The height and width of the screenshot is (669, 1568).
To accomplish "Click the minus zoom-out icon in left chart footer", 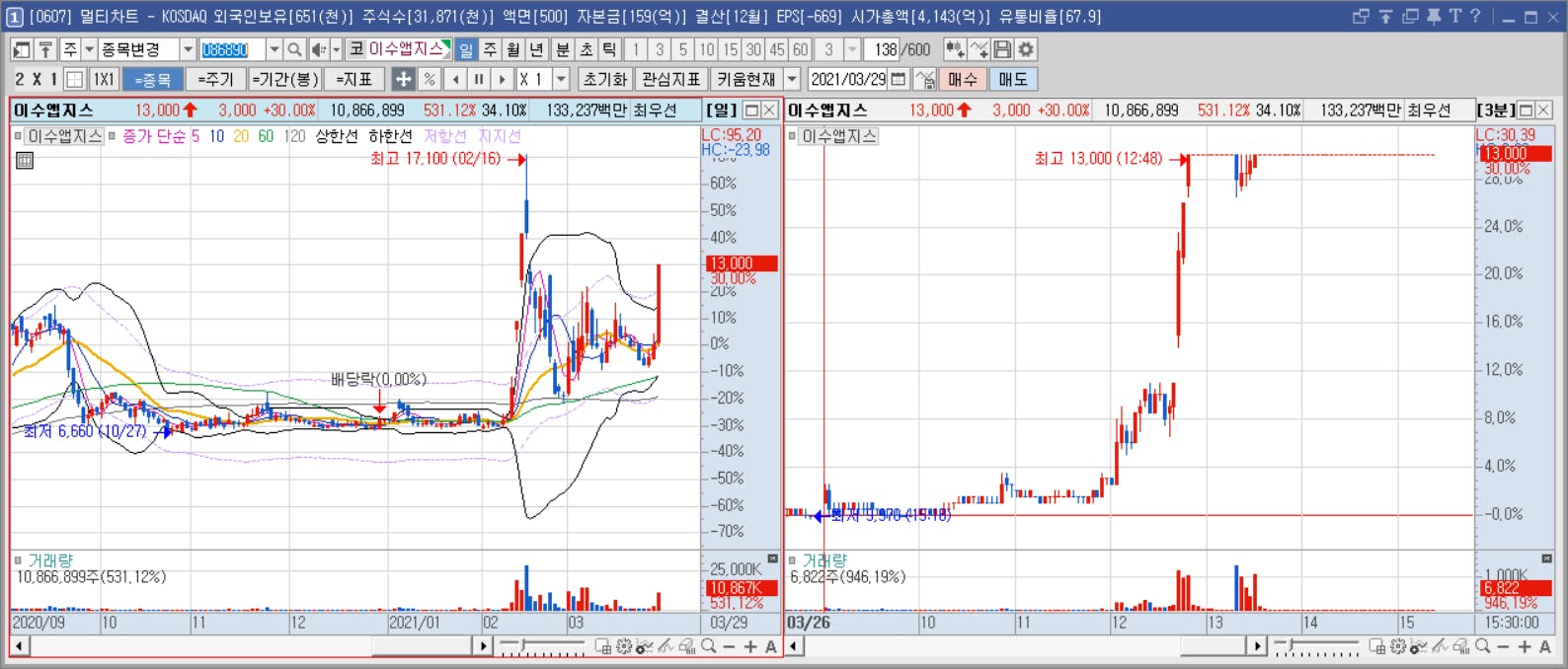I will coord(729,646).
